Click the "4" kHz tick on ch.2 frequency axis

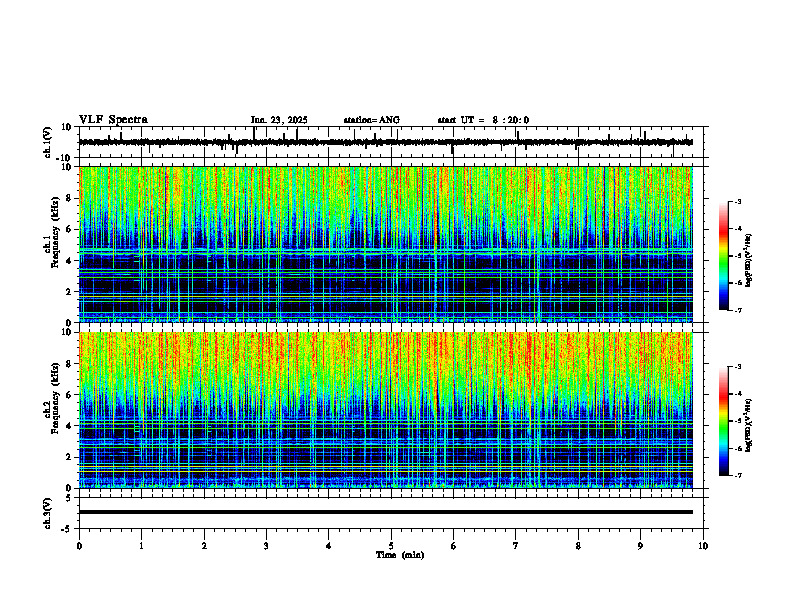tap(70, 426)
